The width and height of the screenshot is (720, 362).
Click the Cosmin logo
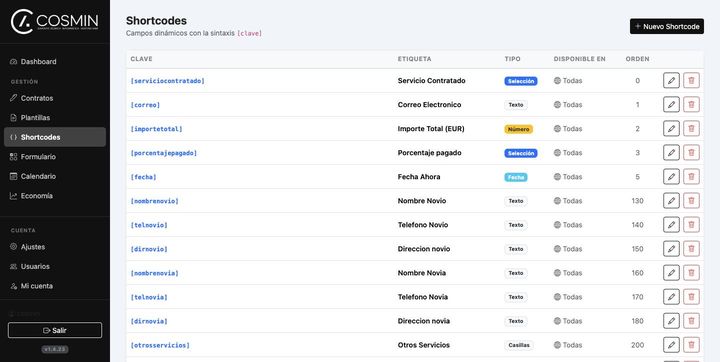[54, 21]
